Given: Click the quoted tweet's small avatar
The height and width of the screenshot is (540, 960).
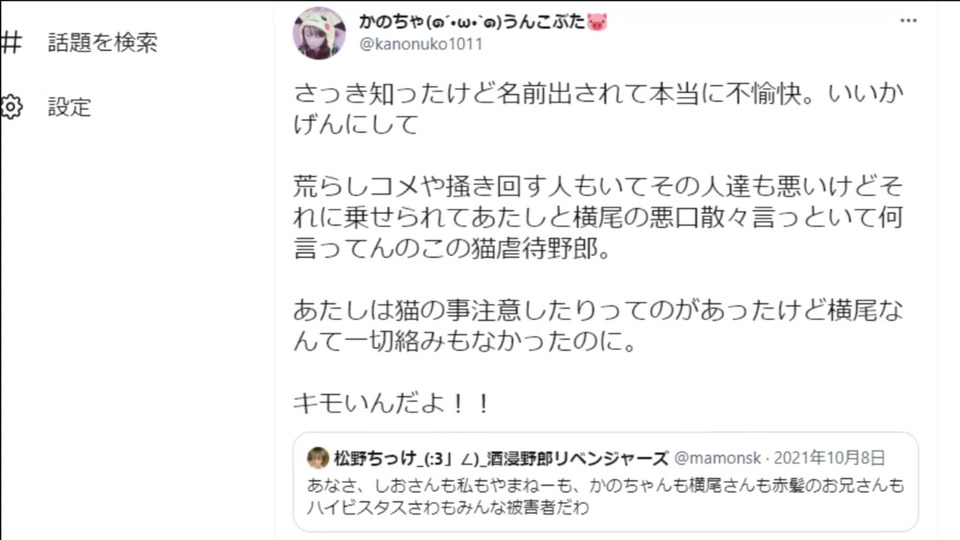Looking at the screenshot, I should coord(318,458).
